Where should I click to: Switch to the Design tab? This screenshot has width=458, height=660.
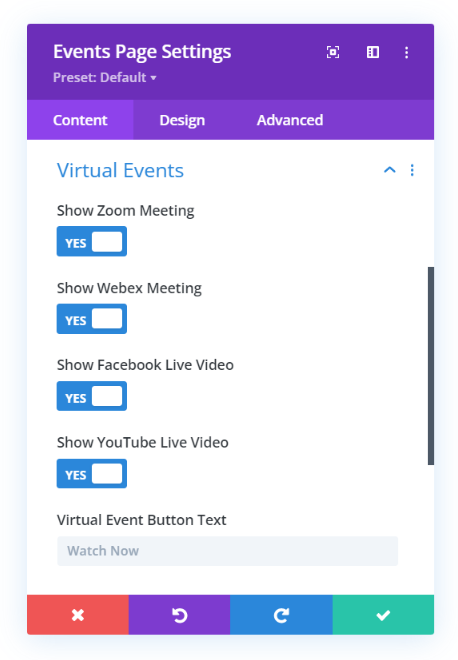(x=182, y=120)
